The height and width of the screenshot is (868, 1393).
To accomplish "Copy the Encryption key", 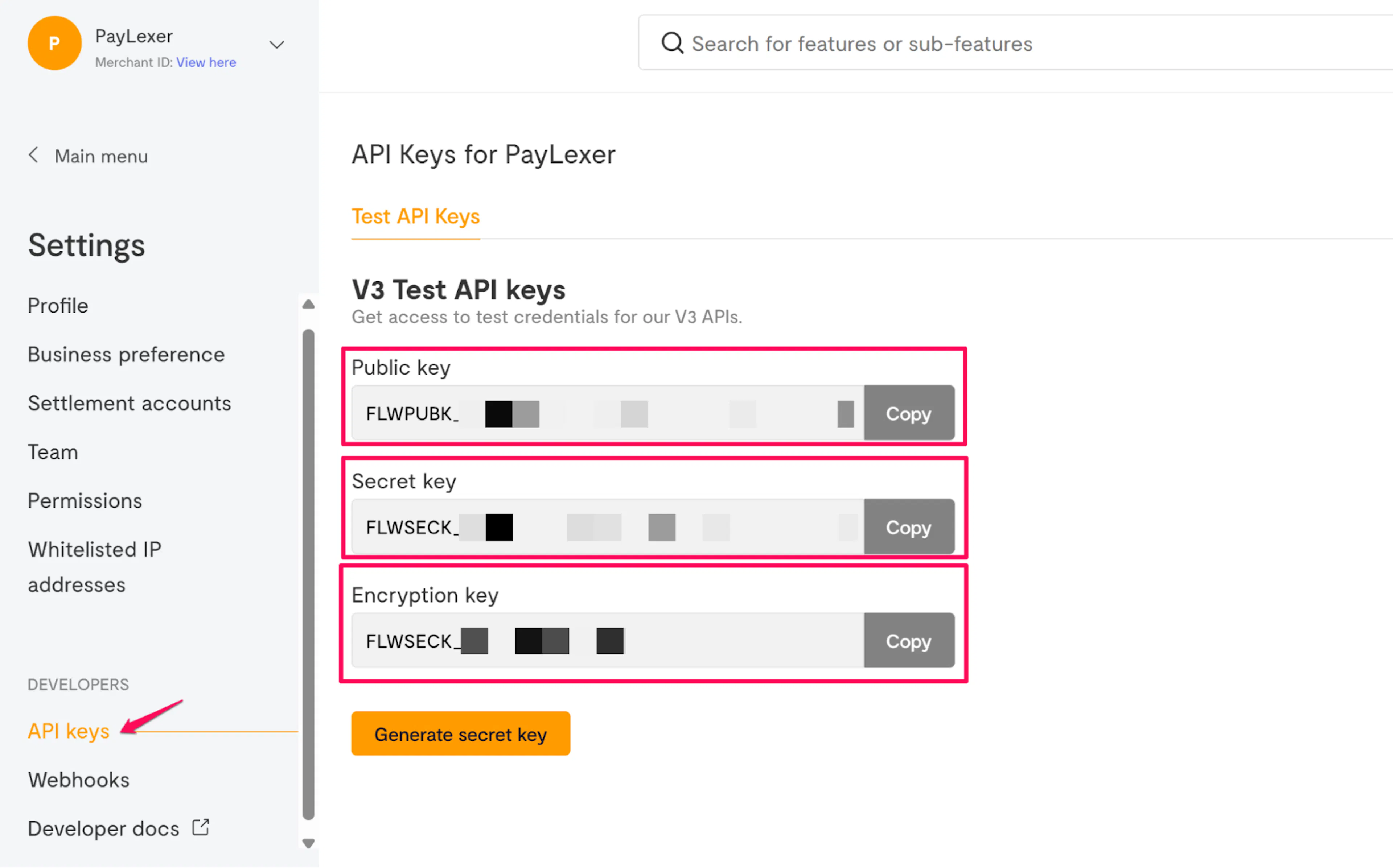I will tap(908, 641).
